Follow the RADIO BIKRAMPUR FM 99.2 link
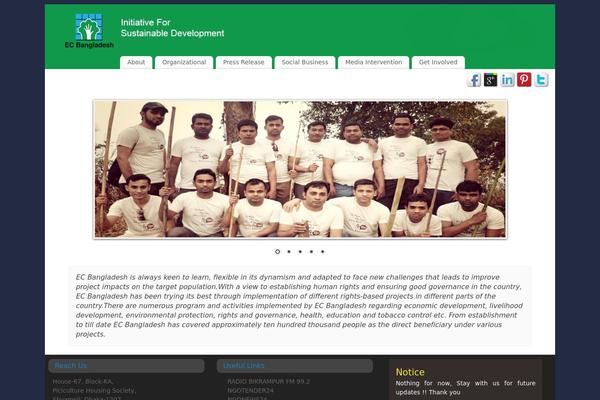 tap(269, 382)
